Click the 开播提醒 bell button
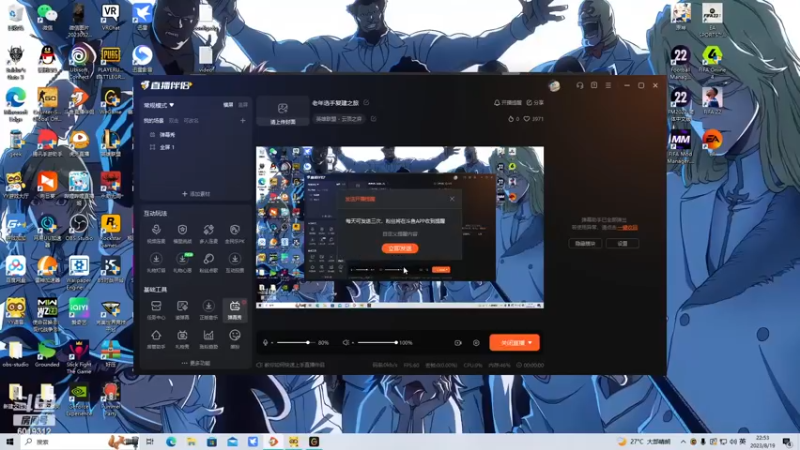This screenshot has width=800, height=450. coord(508,103)
